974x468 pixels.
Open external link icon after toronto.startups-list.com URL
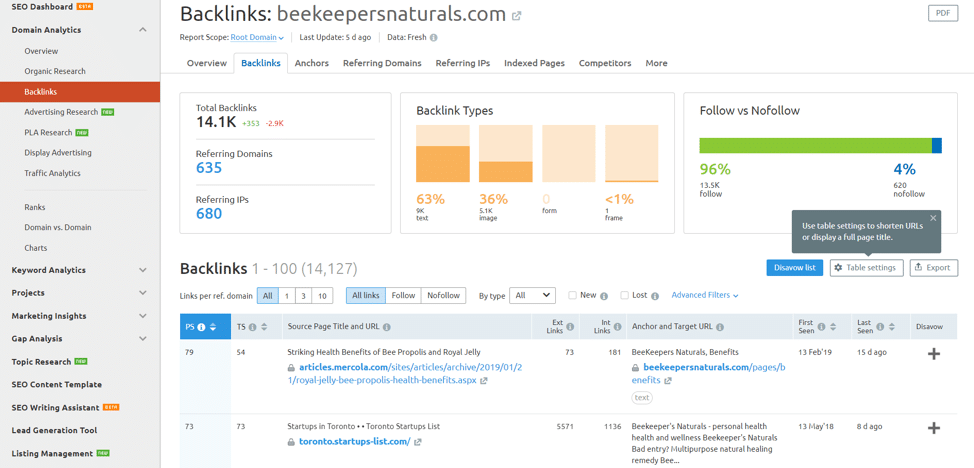pyautogui.click(x=417, y=442)
